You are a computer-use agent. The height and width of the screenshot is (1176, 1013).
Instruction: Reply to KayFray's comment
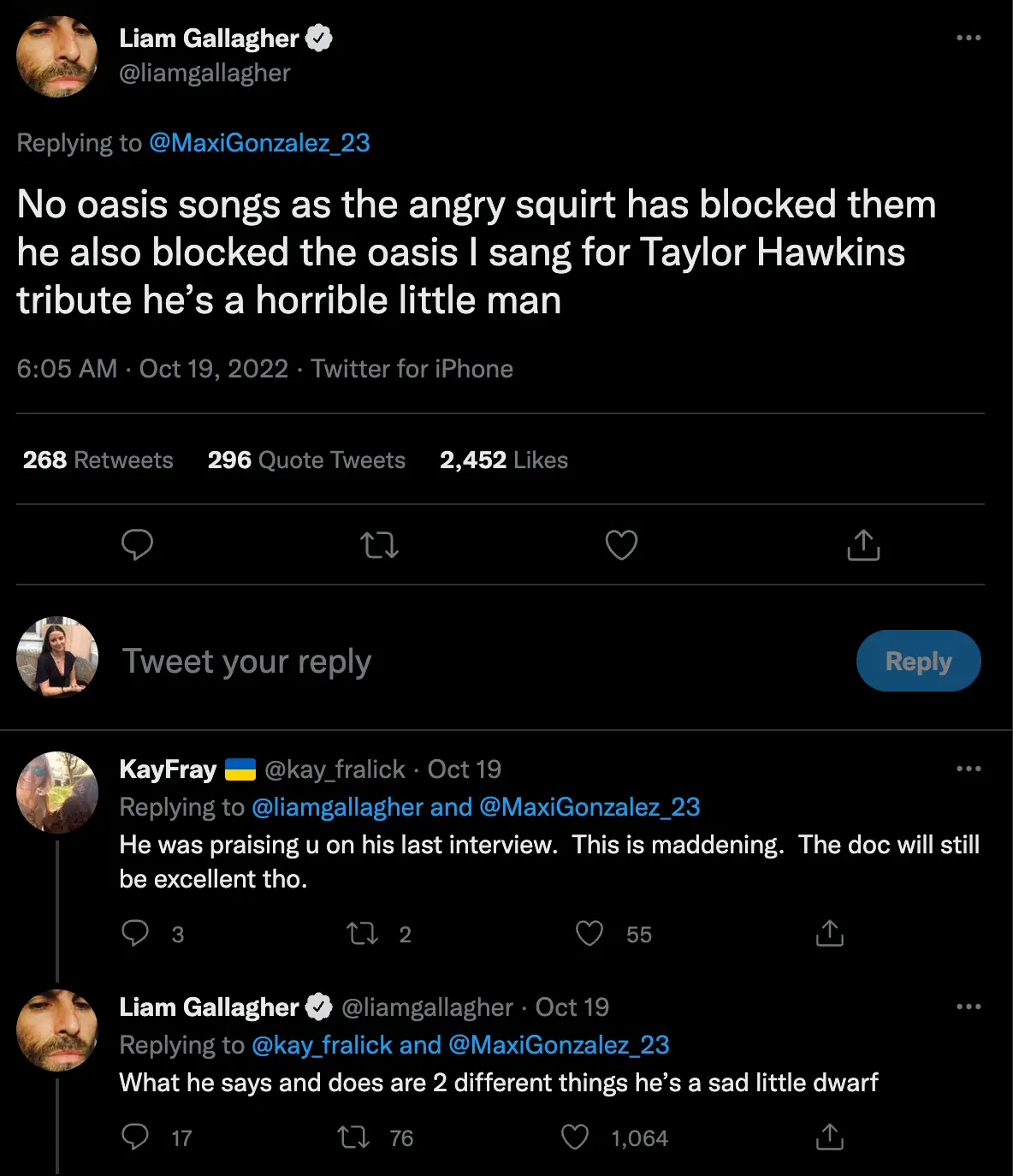coord(135,934)
